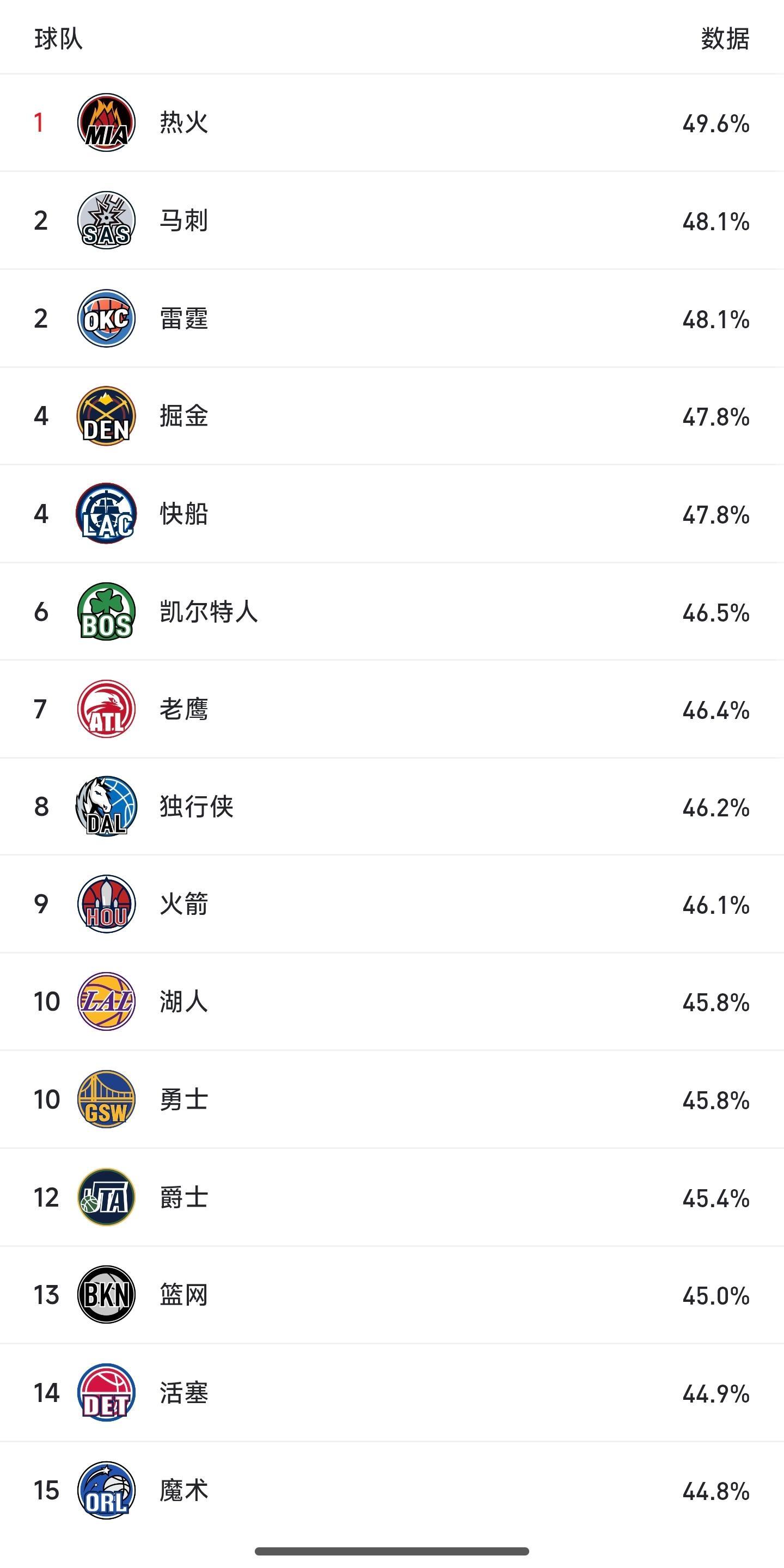This screenshot has height=1568, width=784.
Task: Select the Utah UTA team logo
Action: point(107,1197)
